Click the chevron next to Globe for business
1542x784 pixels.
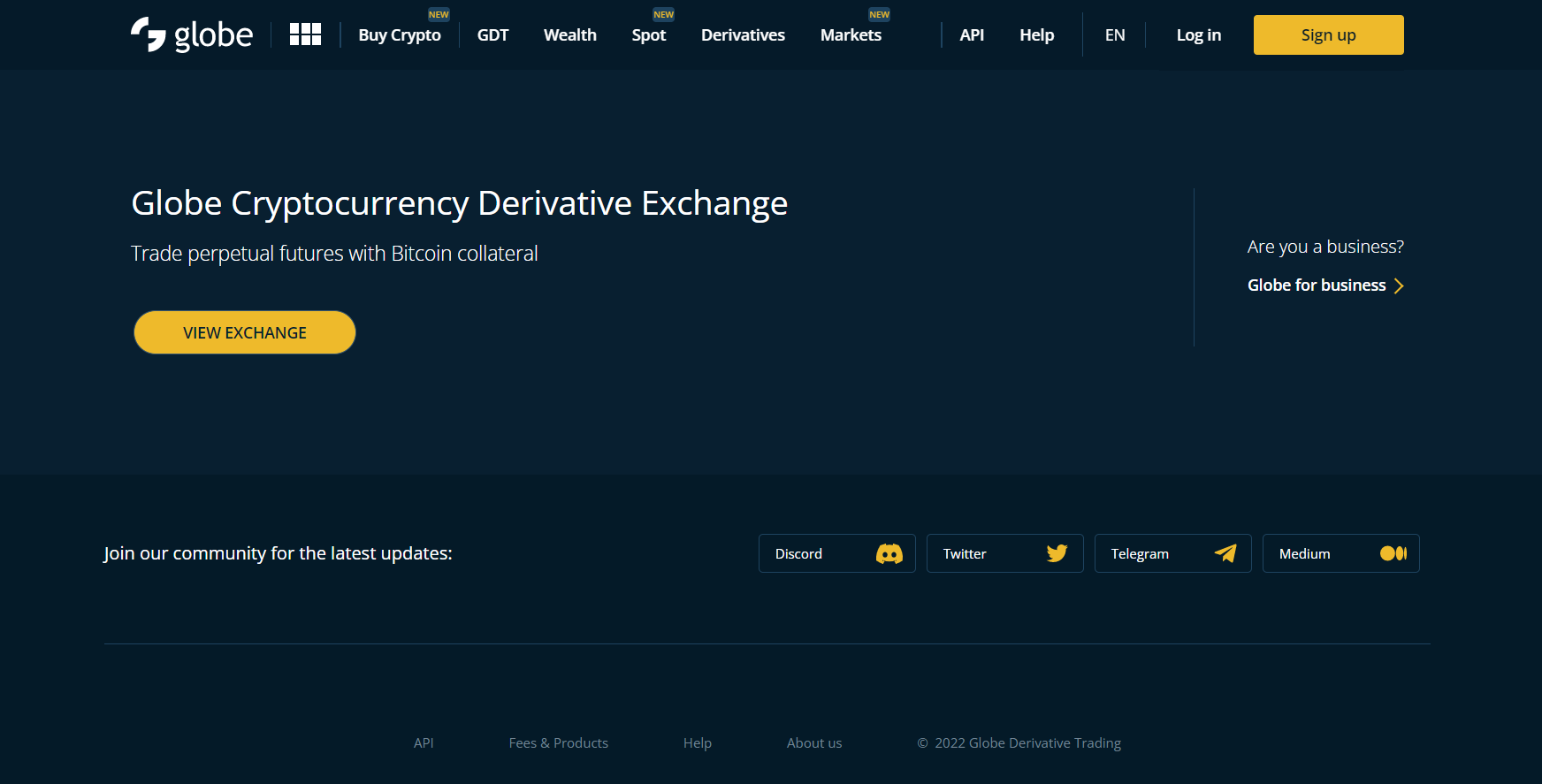pos(1399,285)
